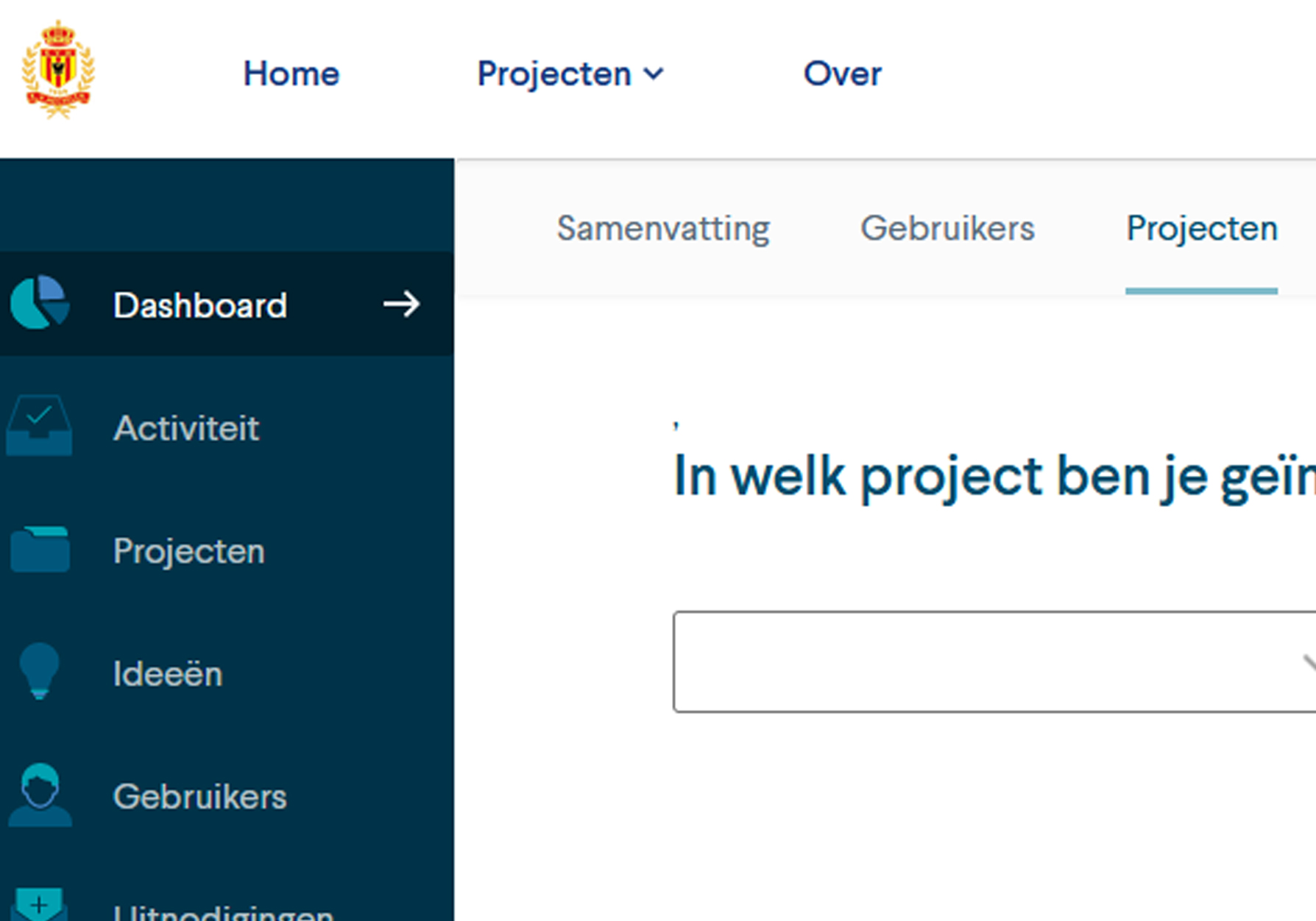1316x921 pixels.
Task: Select the active Projecten tab
Action: coord(1201,228)
